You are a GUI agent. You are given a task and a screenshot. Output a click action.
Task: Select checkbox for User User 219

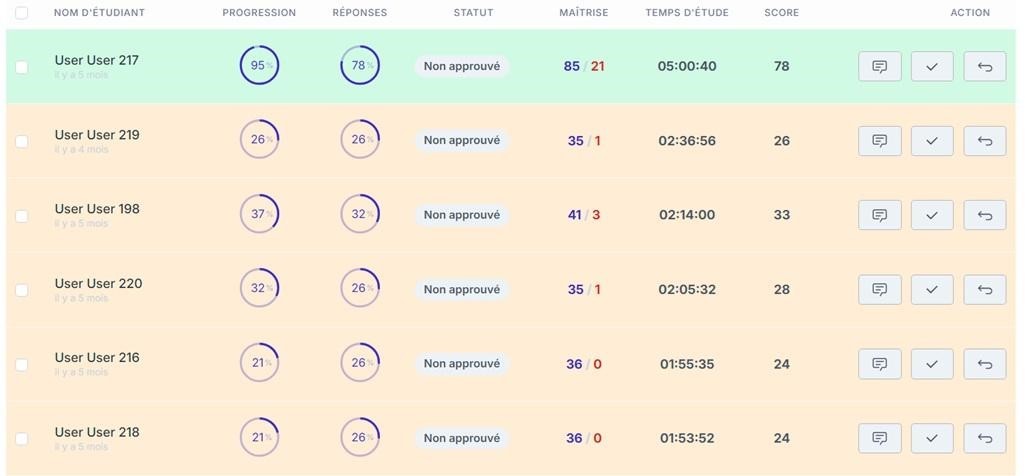point(22,141)
